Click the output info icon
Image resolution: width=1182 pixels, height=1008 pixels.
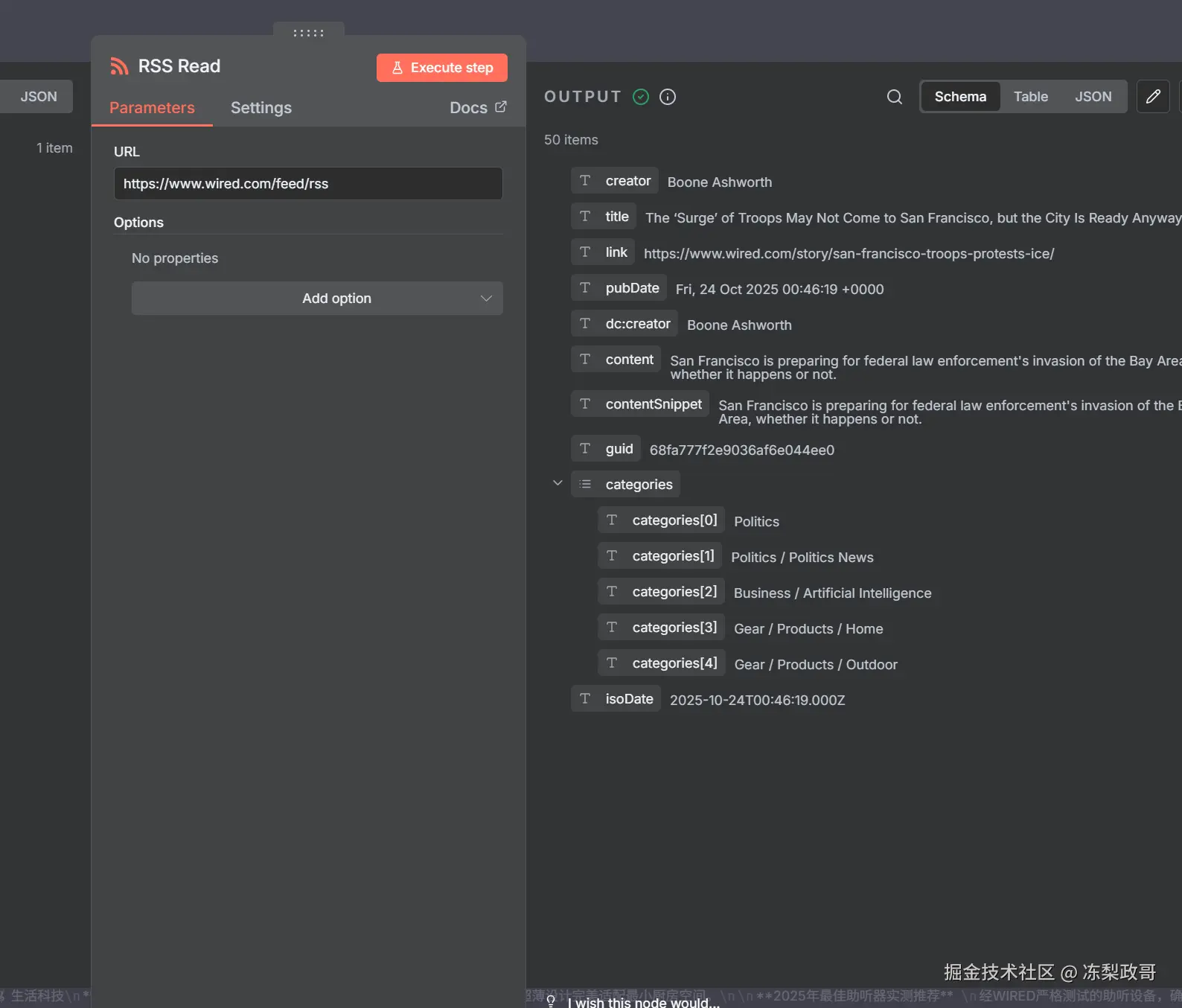[x=668, y=97]
